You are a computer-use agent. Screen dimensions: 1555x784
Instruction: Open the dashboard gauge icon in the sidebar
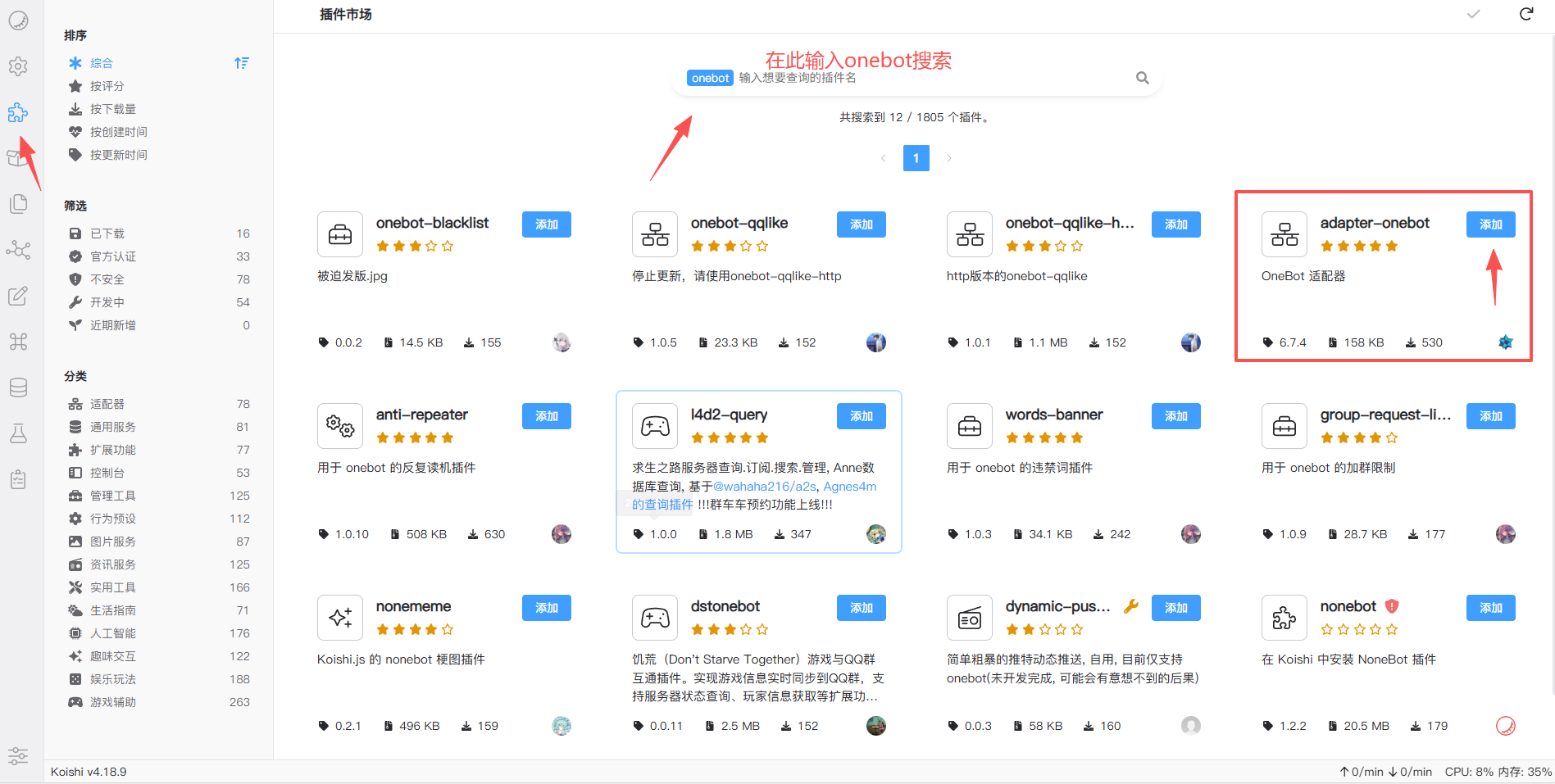18,20
